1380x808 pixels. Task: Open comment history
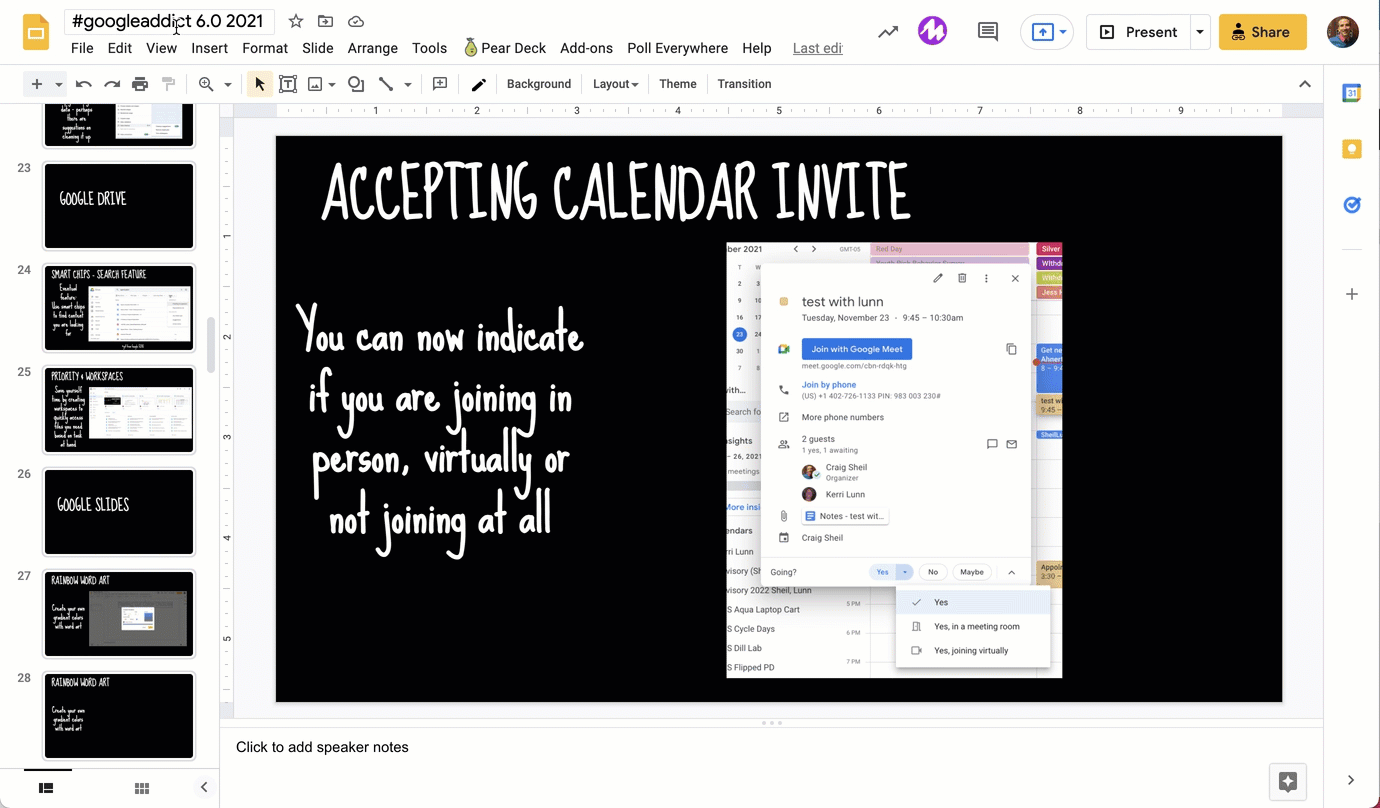point(988,32)
